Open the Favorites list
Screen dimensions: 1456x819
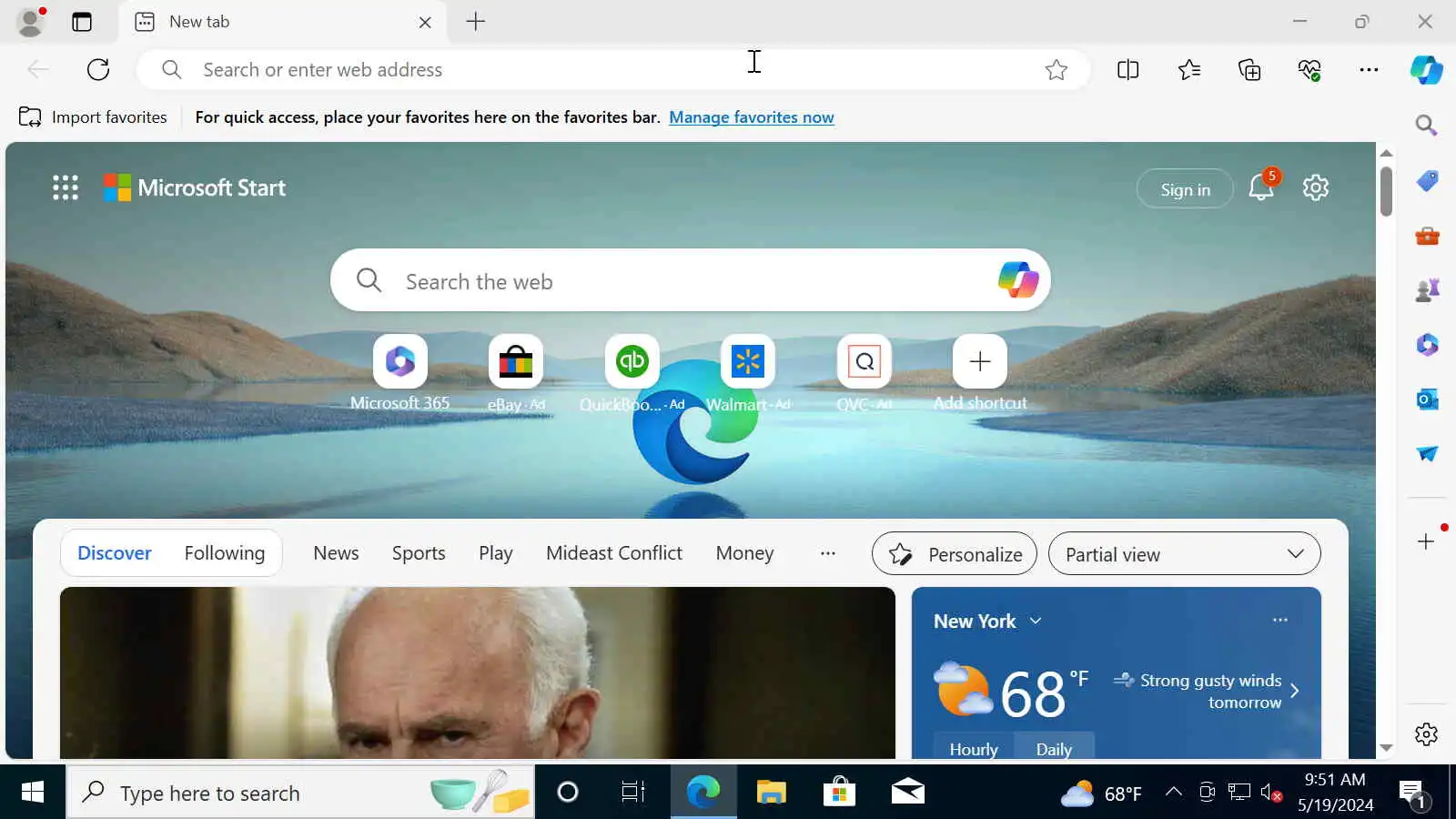click(x=1188, y=70)
